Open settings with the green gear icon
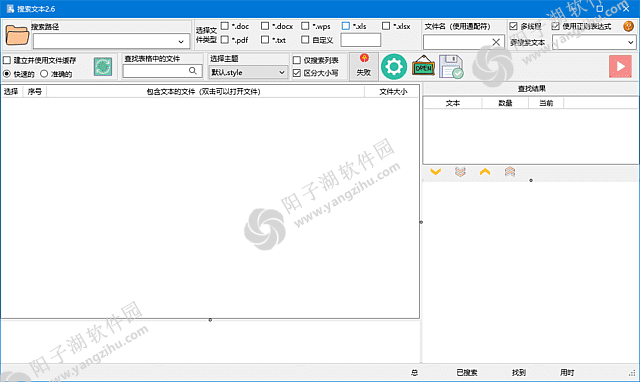640x382 pixels. coord(394,67)
